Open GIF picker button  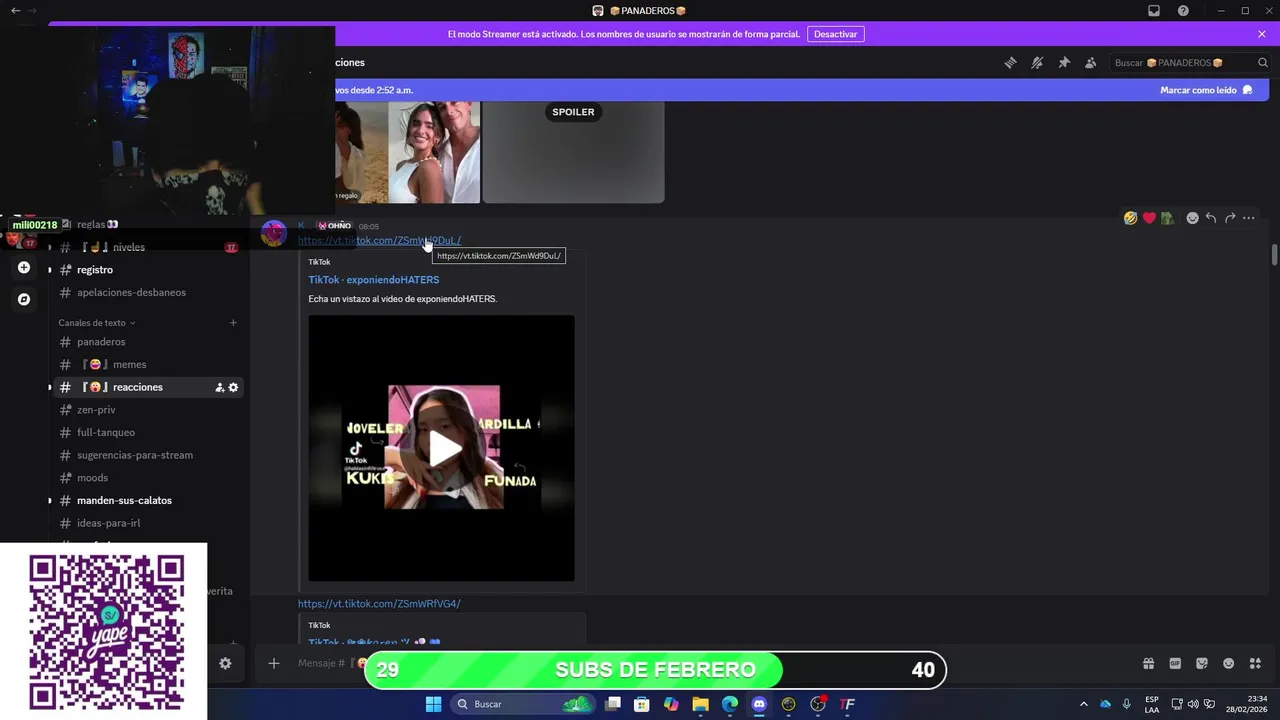(x=1175, y=663)
